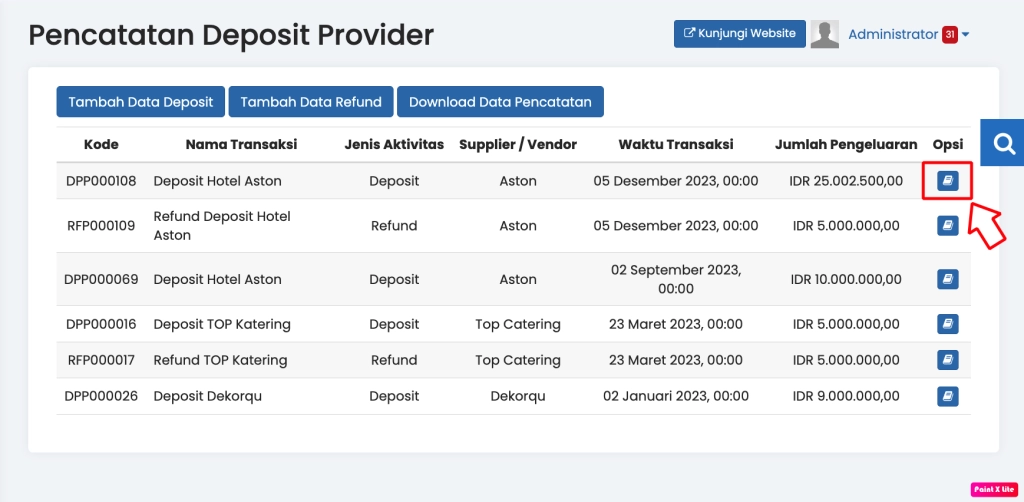This screenshot has height=502, width=1024.
Task: Click the blue search magnifier icon
Action: 1002,145
